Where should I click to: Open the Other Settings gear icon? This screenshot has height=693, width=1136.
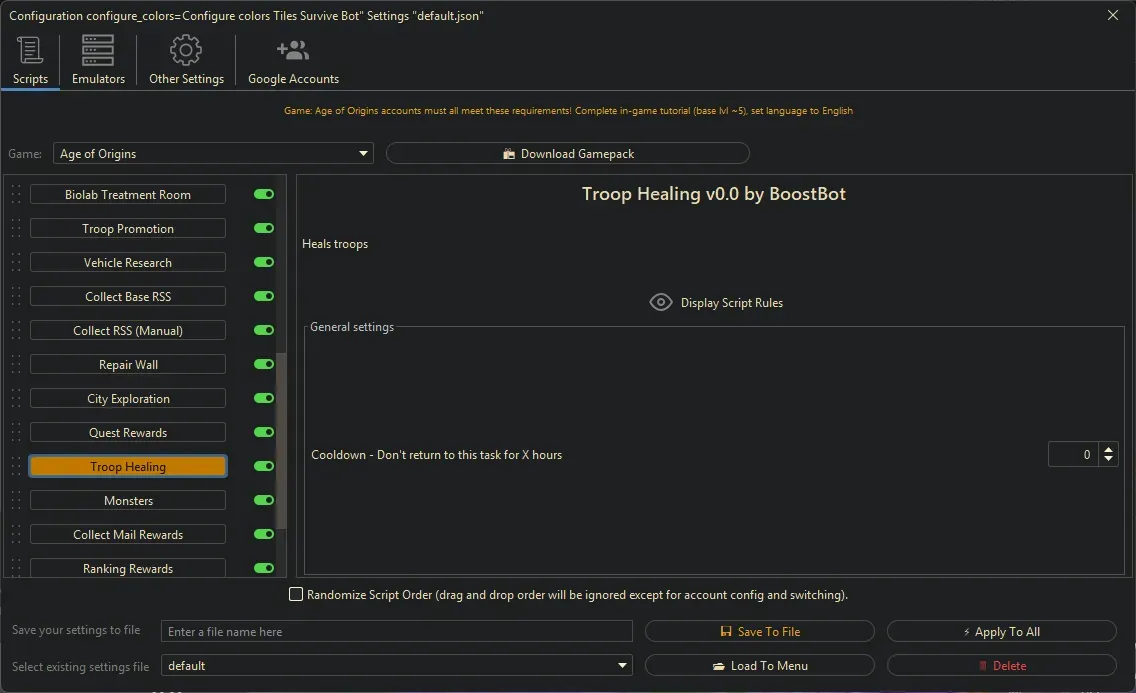(185, 48)
